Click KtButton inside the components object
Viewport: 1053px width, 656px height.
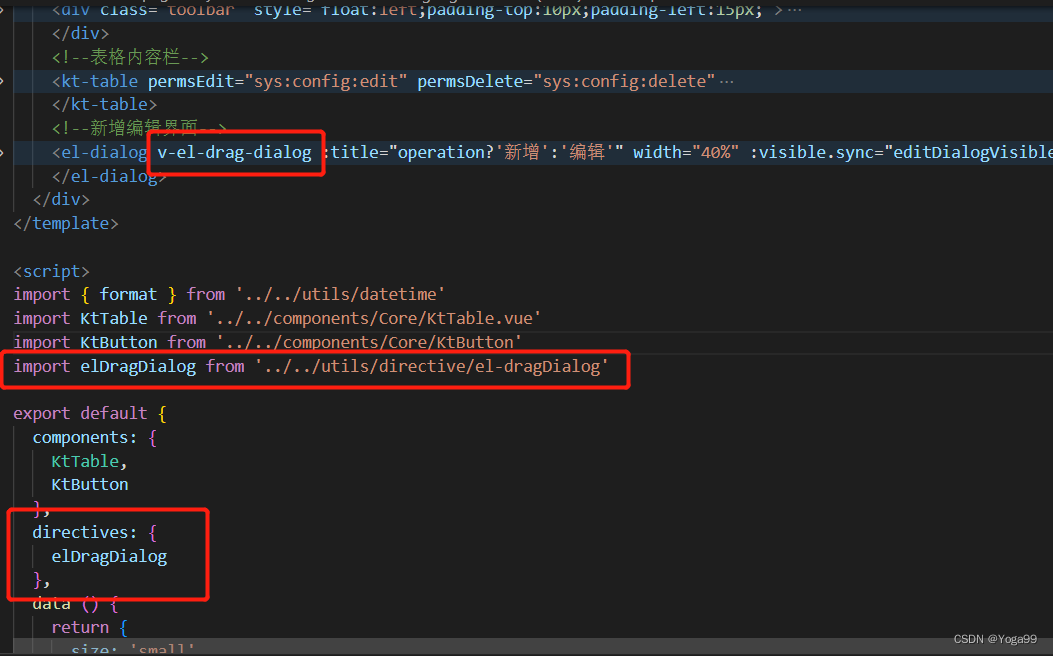tap(90, 484)
